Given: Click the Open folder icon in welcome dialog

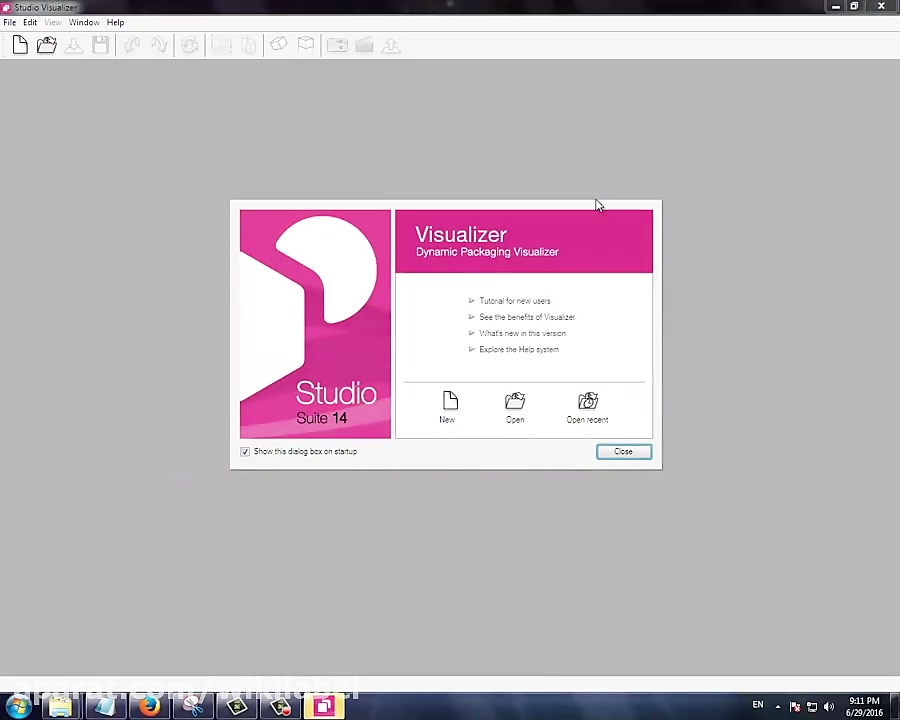Looking at the screenshot, I should point(515,400).
